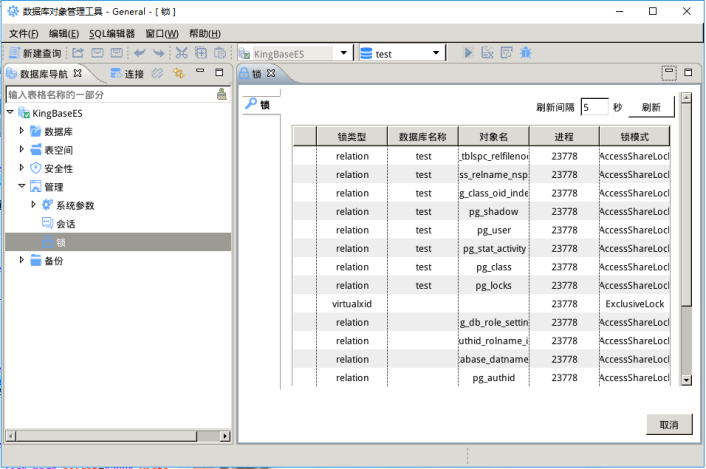This screenshot has width=706, height=469.
Task: Expand the 系统参数 tree node
Action: click(x=33, y=204)
